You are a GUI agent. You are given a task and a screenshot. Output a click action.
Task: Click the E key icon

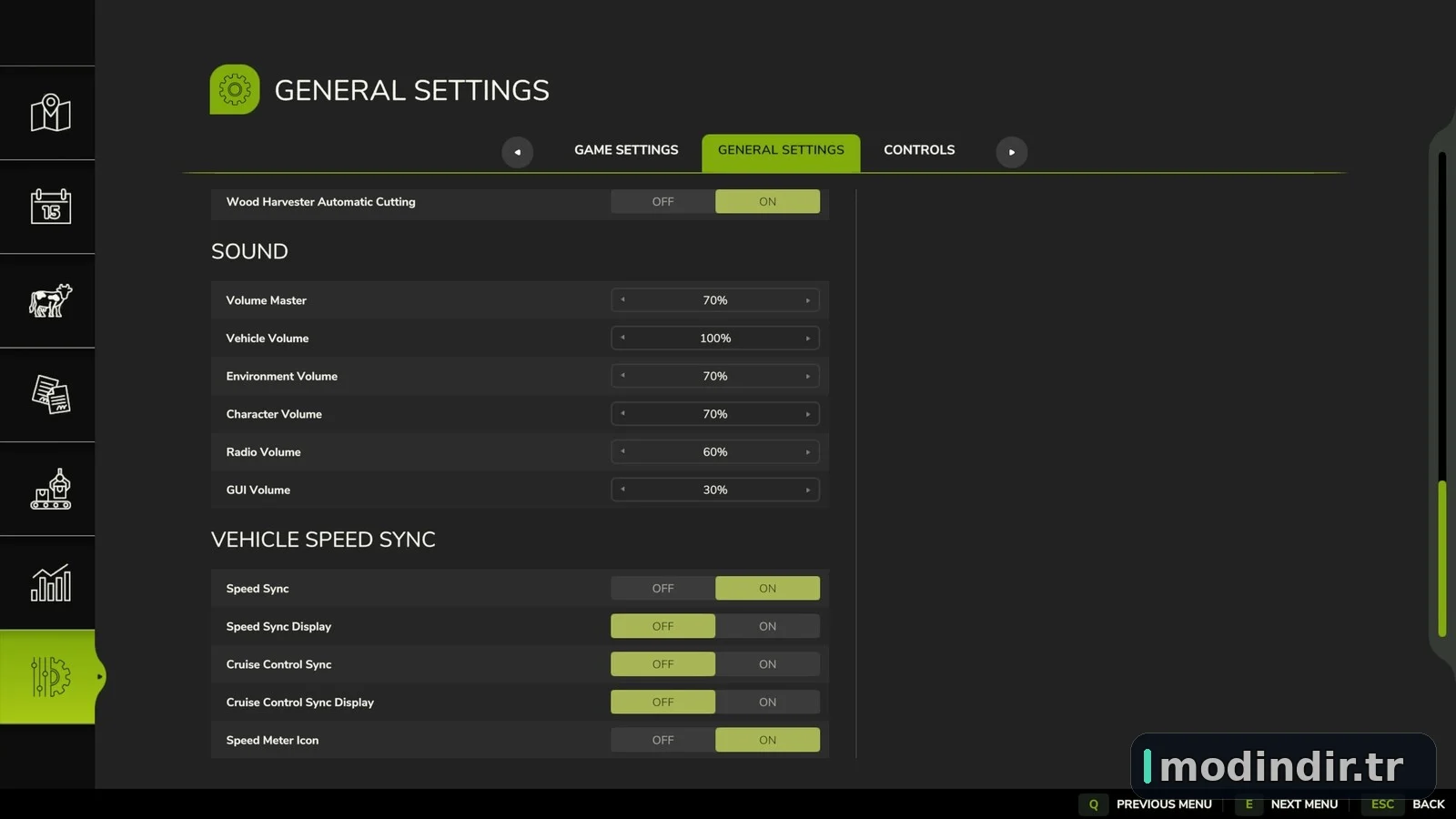click(1249, 804)
